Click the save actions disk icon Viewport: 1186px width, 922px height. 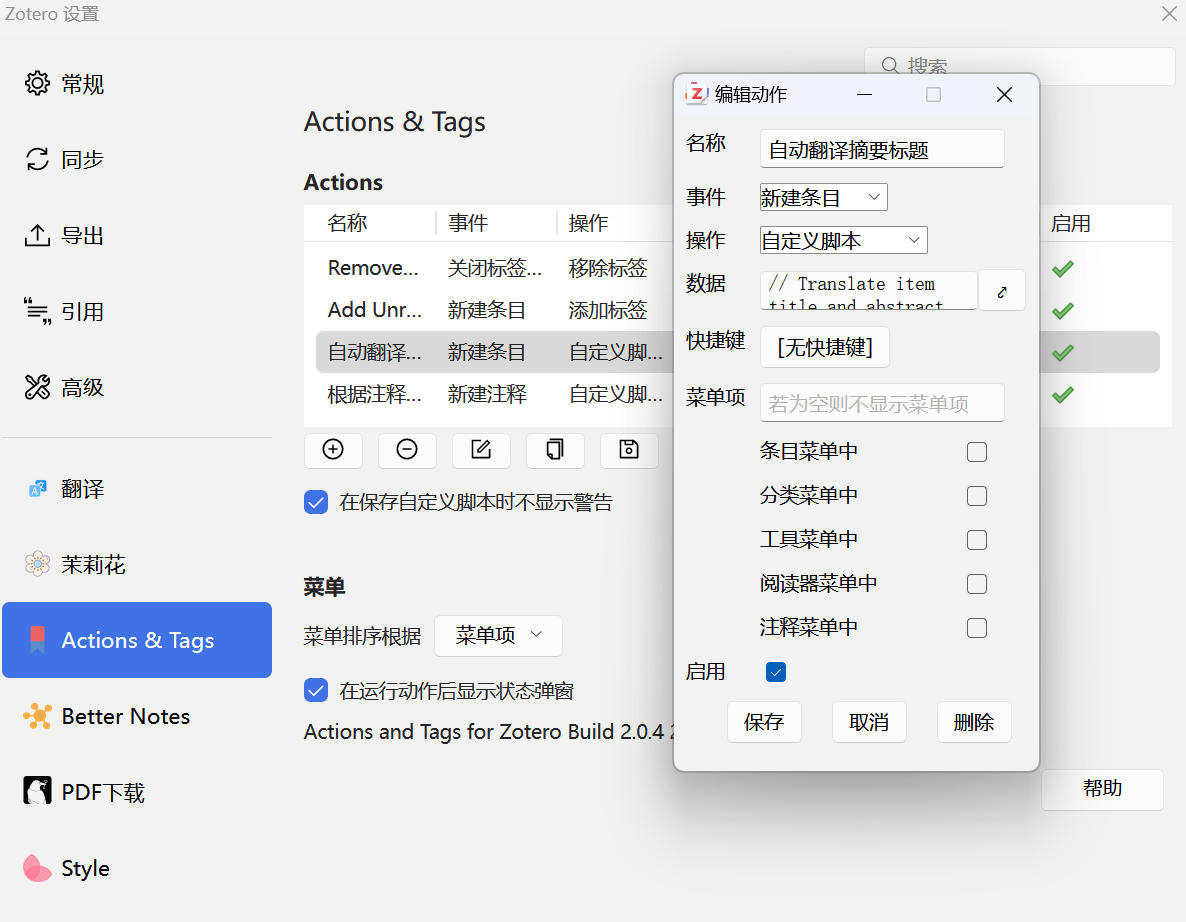point(629,450)
